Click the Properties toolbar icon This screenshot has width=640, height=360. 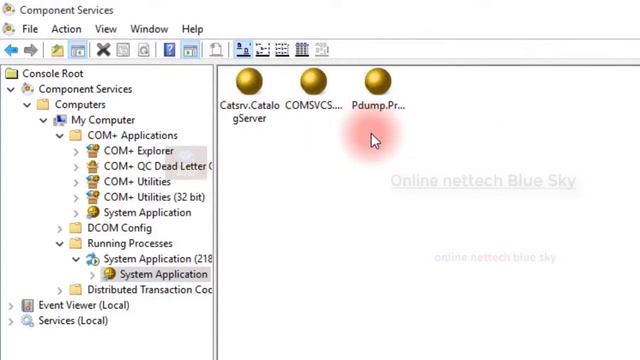(123, 50)
